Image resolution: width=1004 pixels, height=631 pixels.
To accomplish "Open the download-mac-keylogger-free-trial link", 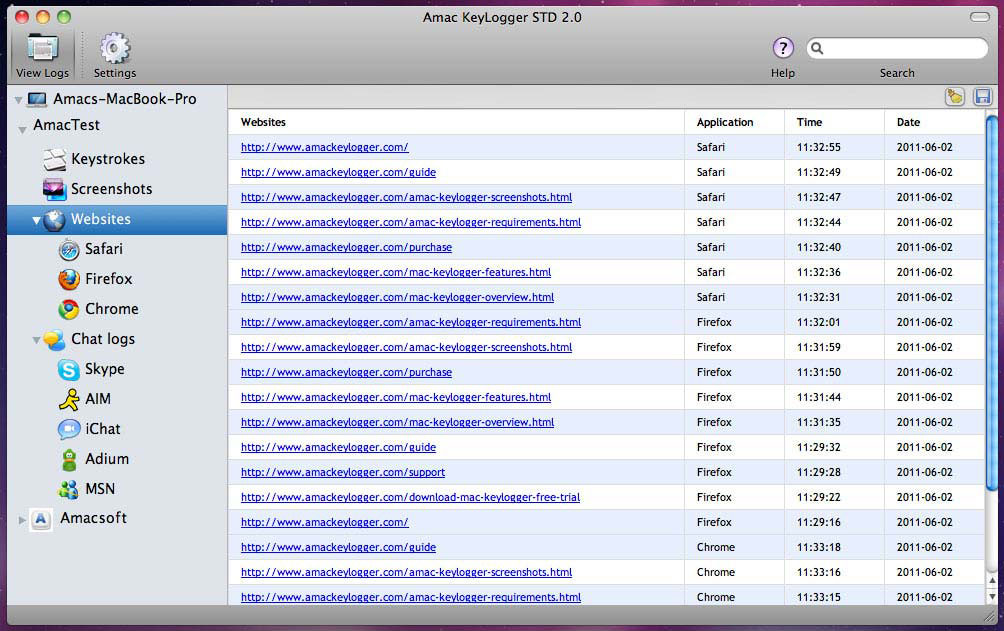I will point(410,497).
